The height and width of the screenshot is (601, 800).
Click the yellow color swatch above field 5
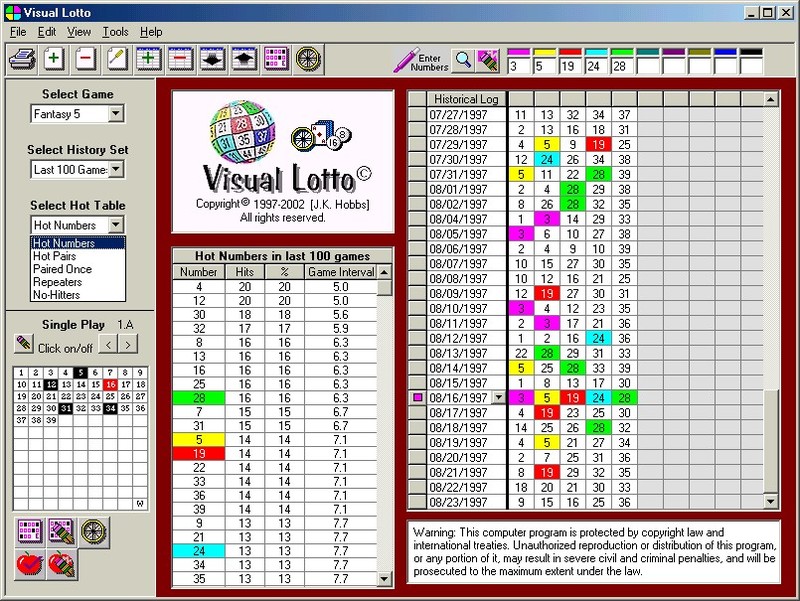point(544,52)
